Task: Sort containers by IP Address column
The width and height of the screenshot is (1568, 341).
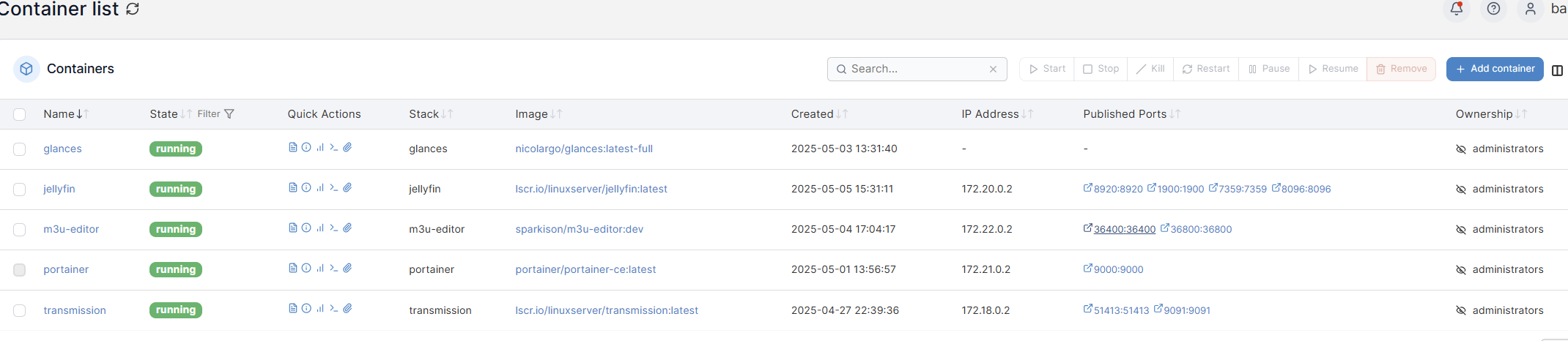Action: point(997,113)
